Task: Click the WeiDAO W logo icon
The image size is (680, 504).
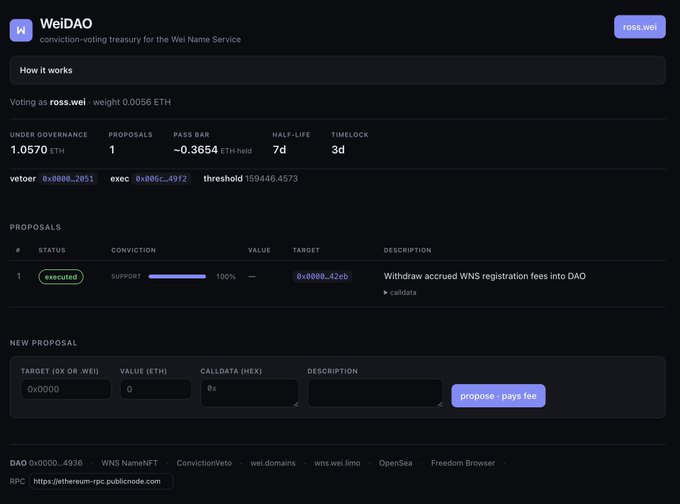Action: pos(21,30)
